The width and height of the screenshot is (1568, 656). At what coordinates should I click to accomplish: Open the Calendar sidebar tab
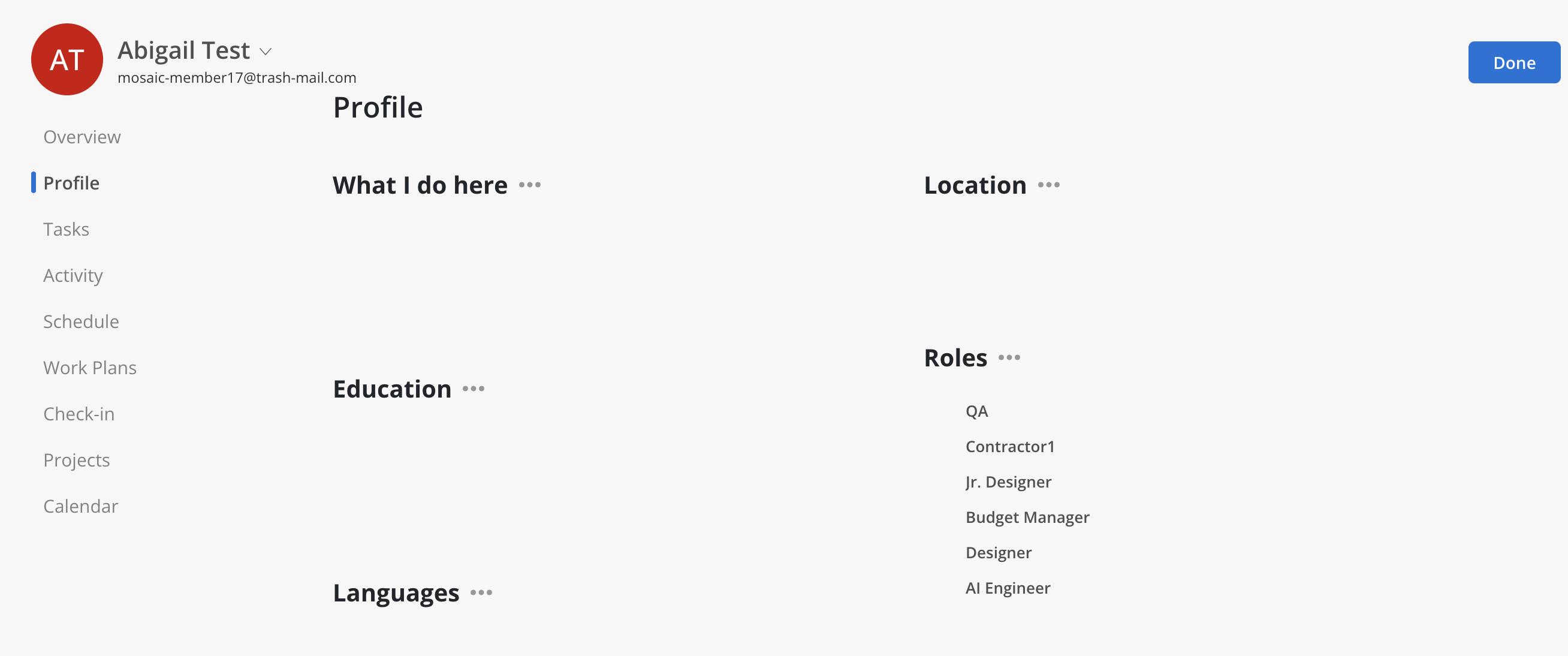pyautogui.click(x=81, y=507)
